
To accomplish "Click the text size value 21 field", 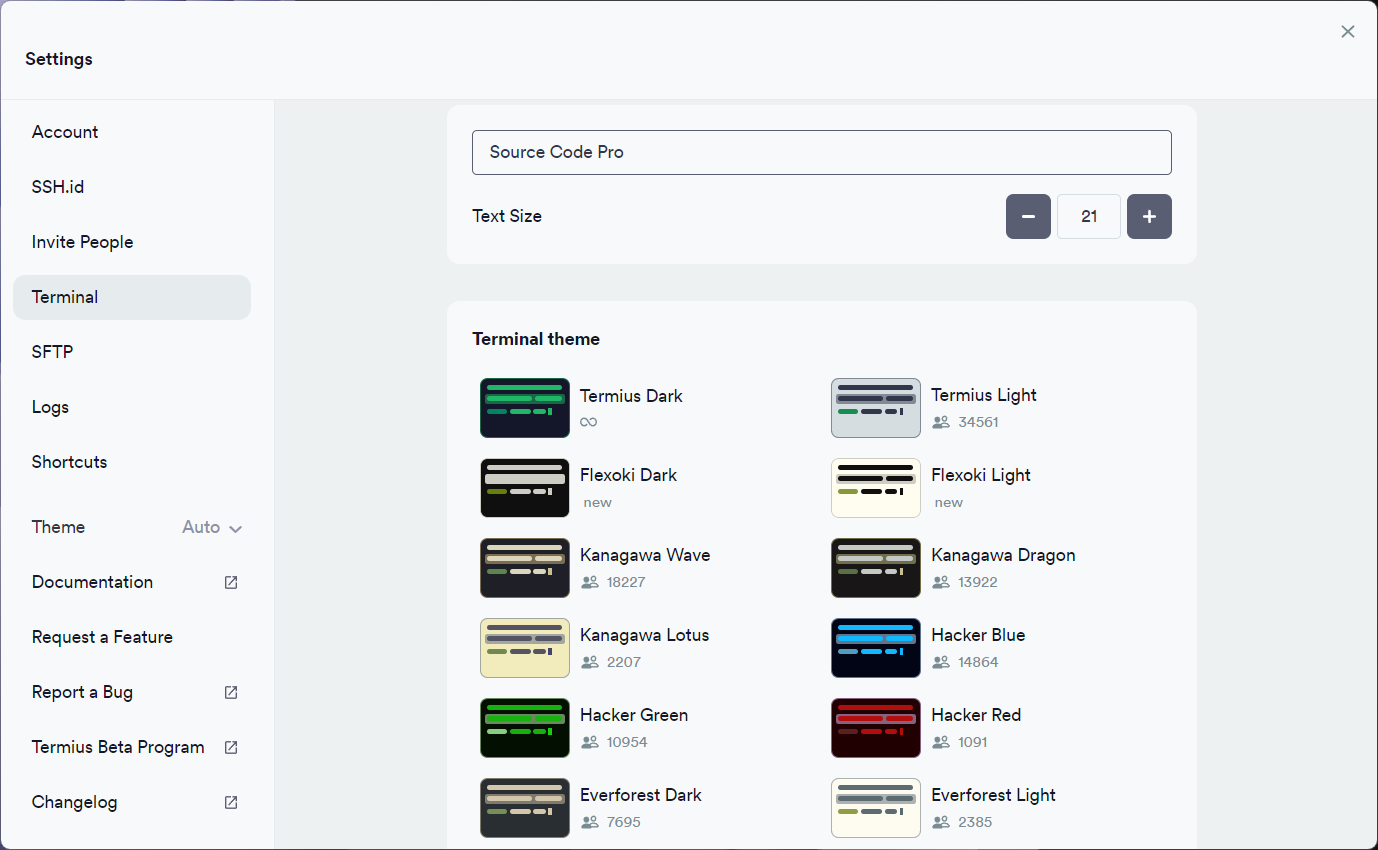I will tap(1089, 216).
